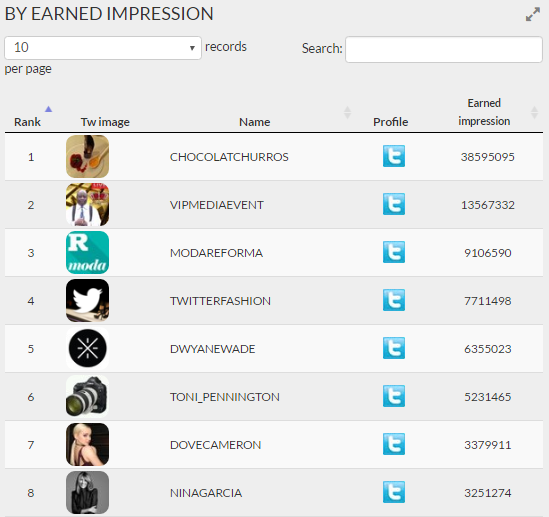
Task: Select the DWYANEWADE name text
Action: point(213,349)
